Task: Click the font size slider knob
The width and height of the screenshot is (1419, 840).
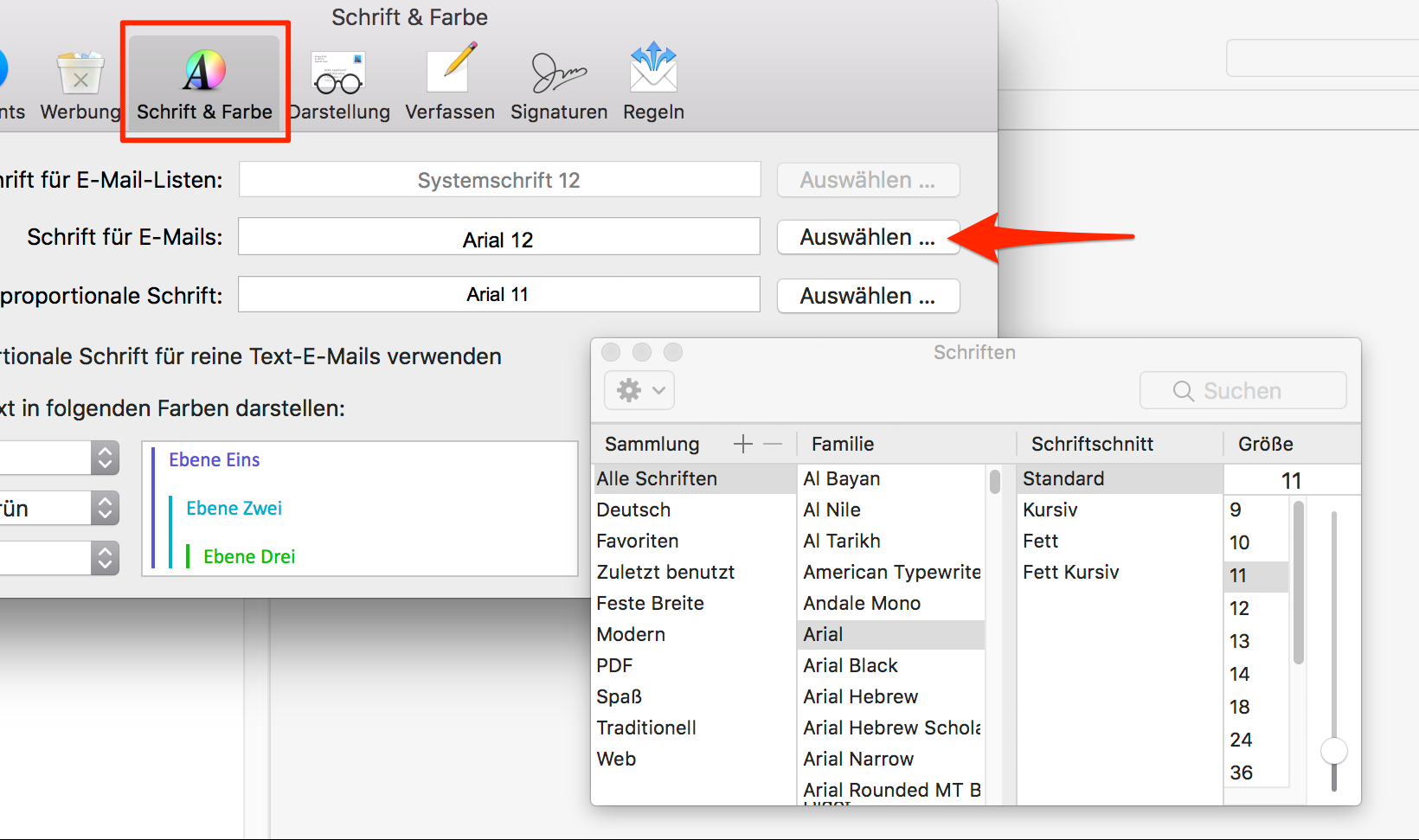Action: point(1334,750)
